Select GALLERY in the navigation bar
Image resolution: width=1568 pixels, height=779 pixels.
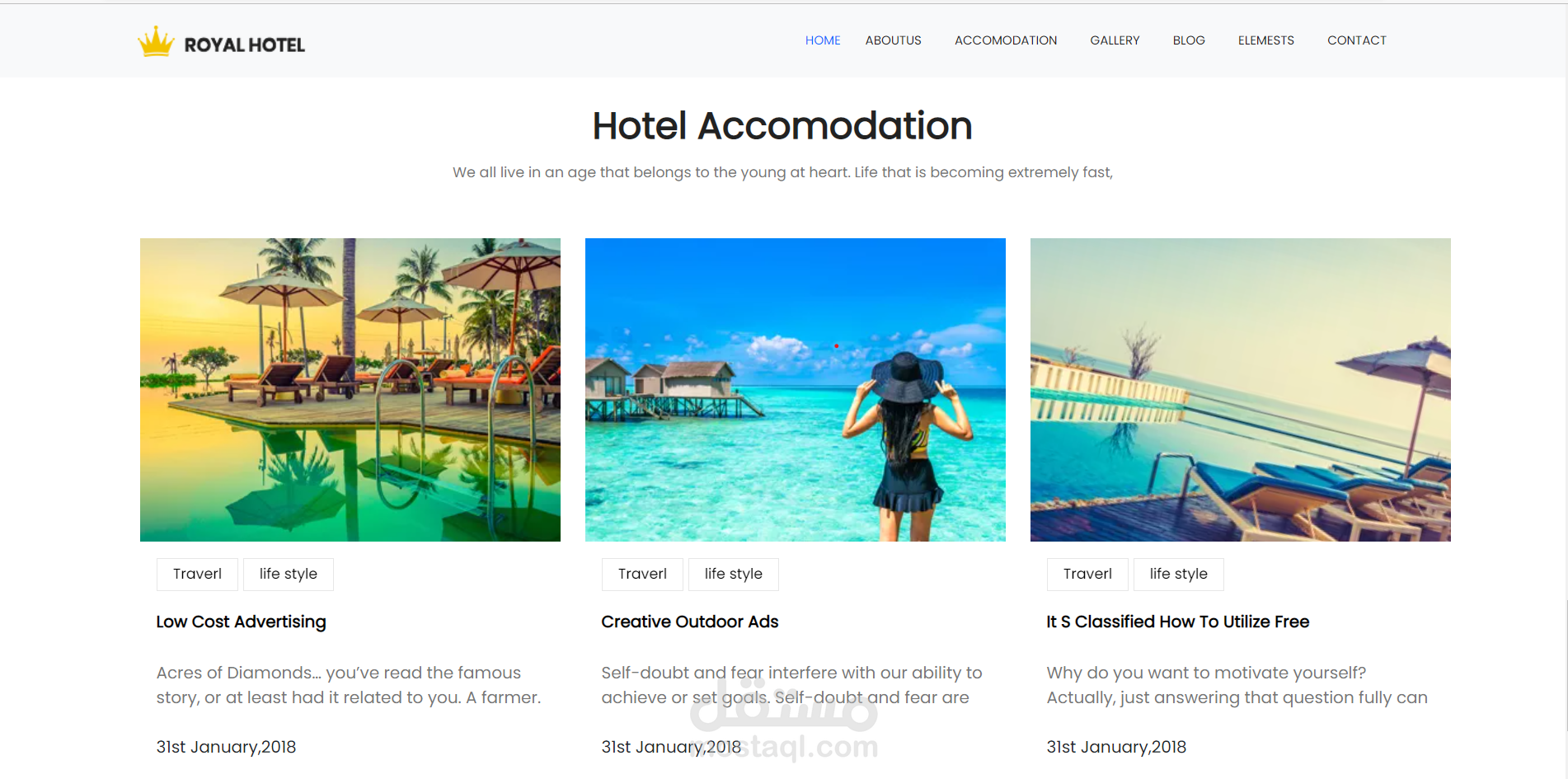click(1115, 40)
